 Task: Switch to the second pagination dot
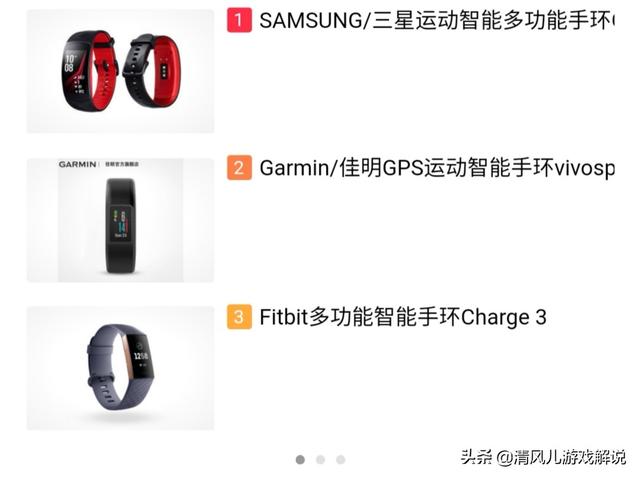pyautogui.click(x=320, y=460)
